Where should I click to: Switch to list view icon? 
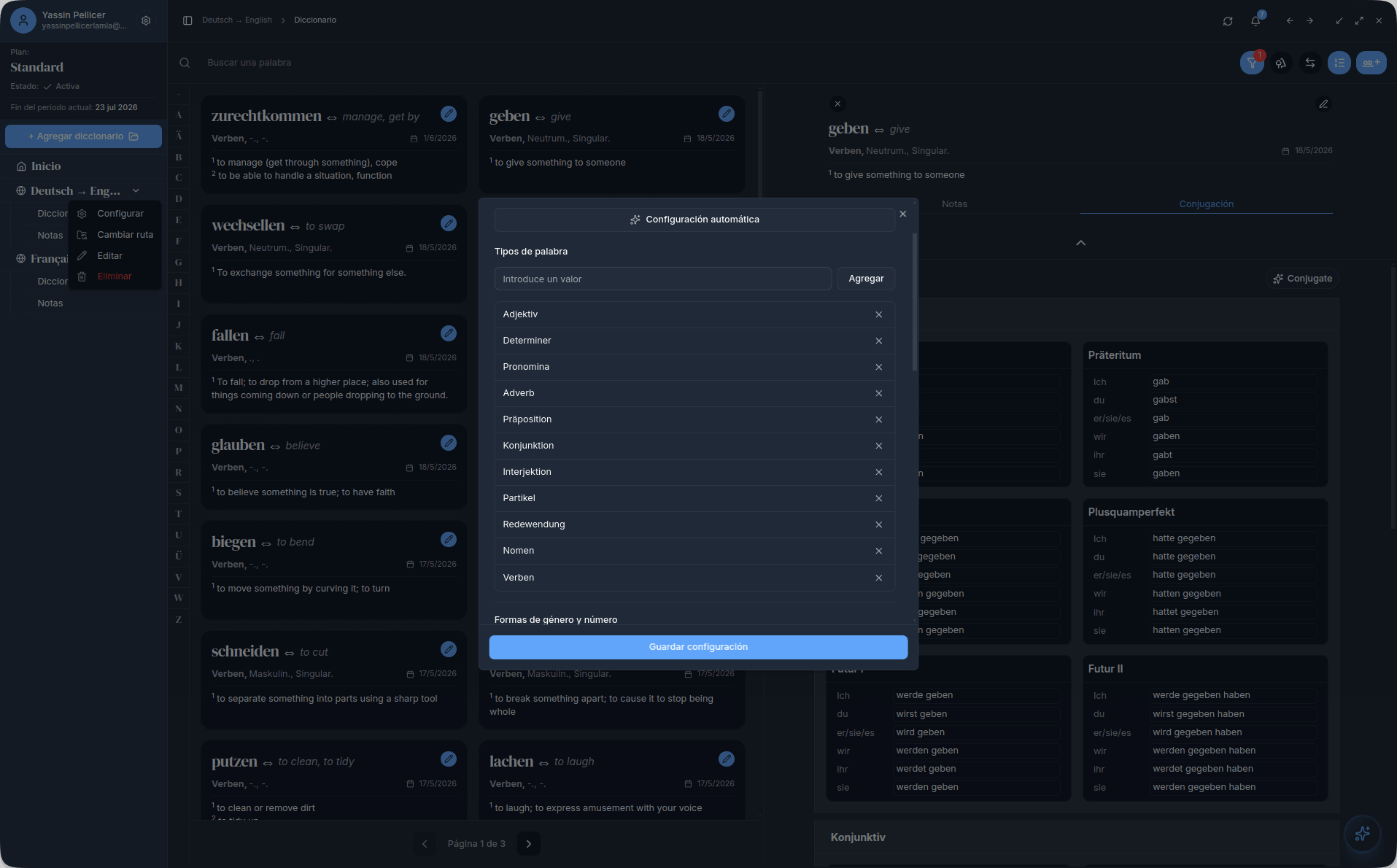1339,63
